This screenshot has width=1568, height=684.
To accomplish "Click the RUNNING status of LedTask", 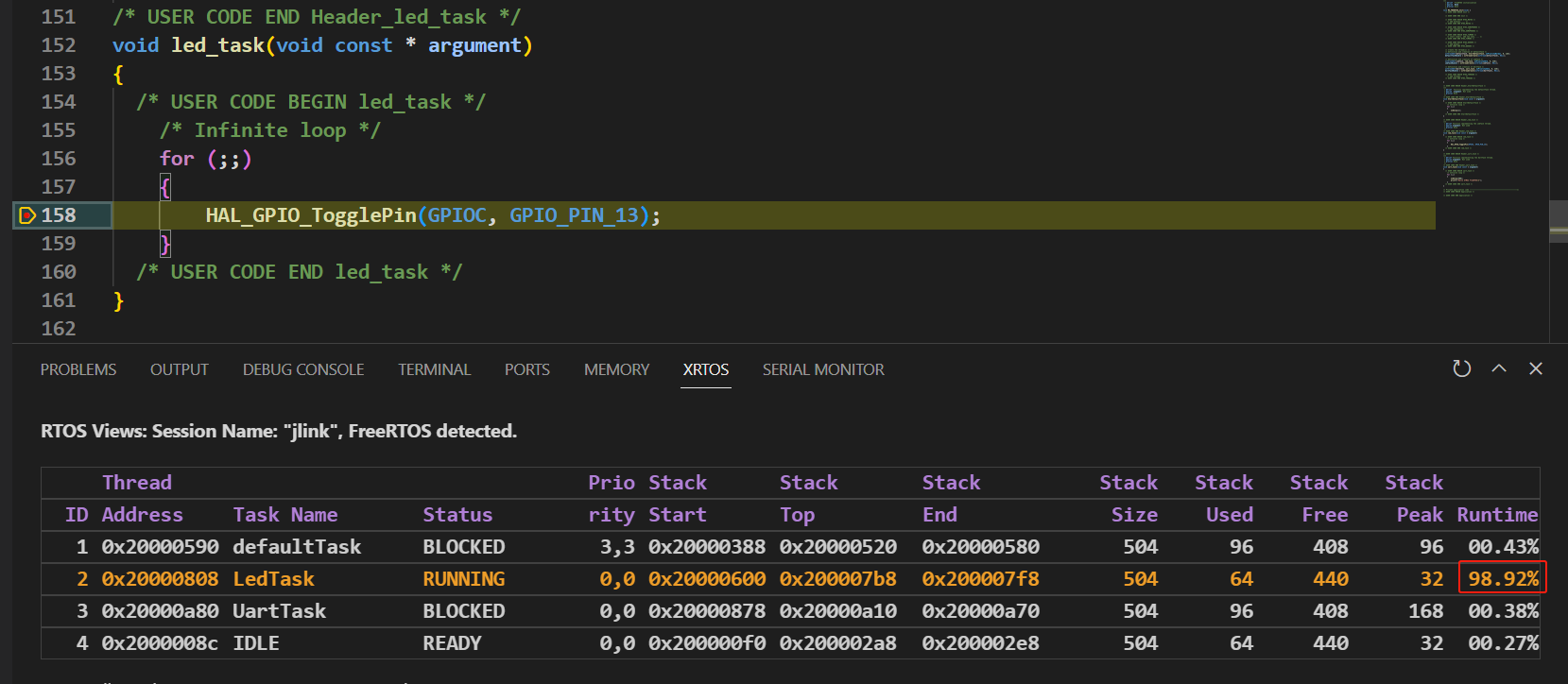I will pyautogui.click(x=464, y=579).
